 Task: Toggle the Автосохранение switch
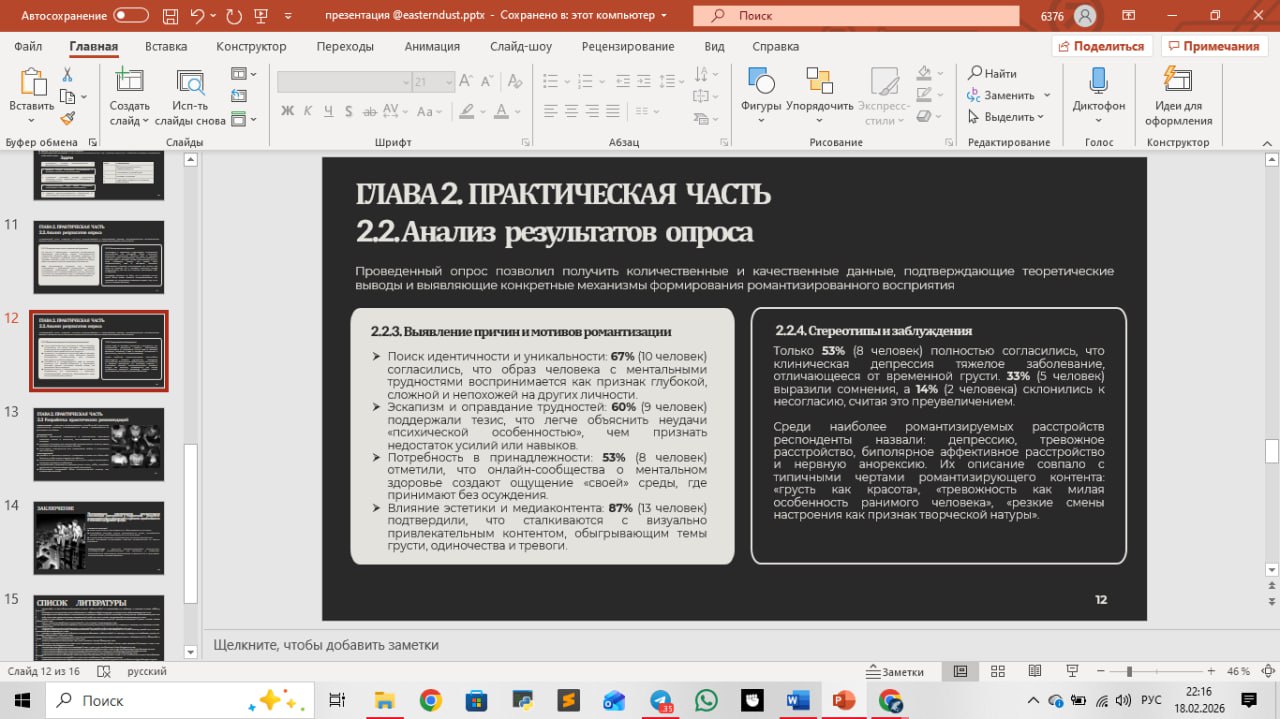pyautogui.click(x=131, y=16)
